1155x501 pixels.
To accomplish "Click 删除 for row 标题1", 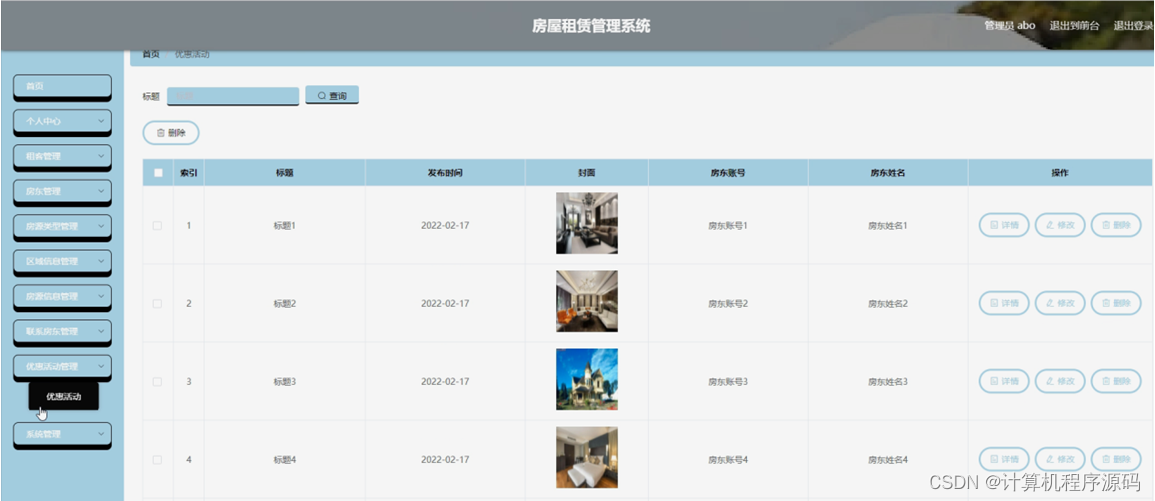I will tap(1116, 225).
